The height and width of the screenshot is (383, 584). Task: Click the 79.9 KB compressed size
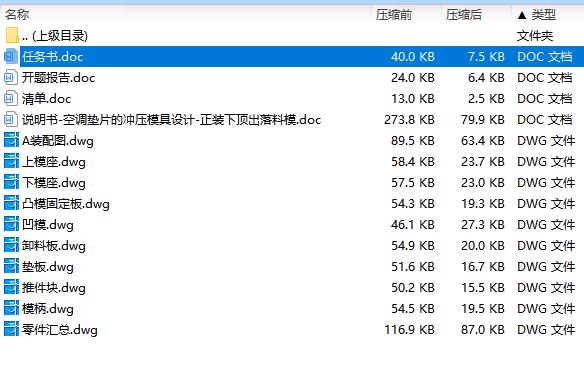pos(483,120)
